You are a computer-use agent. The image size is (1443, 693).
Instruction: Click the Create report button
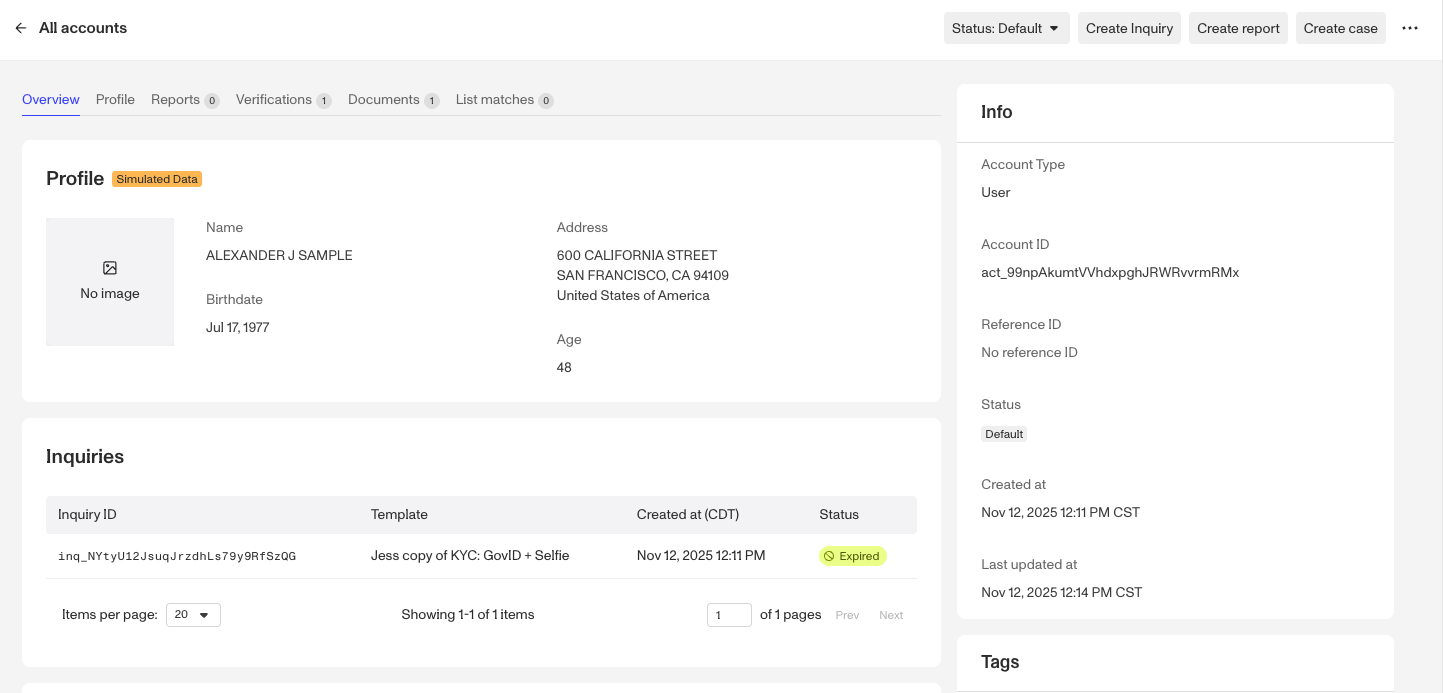coord(1238,28)
